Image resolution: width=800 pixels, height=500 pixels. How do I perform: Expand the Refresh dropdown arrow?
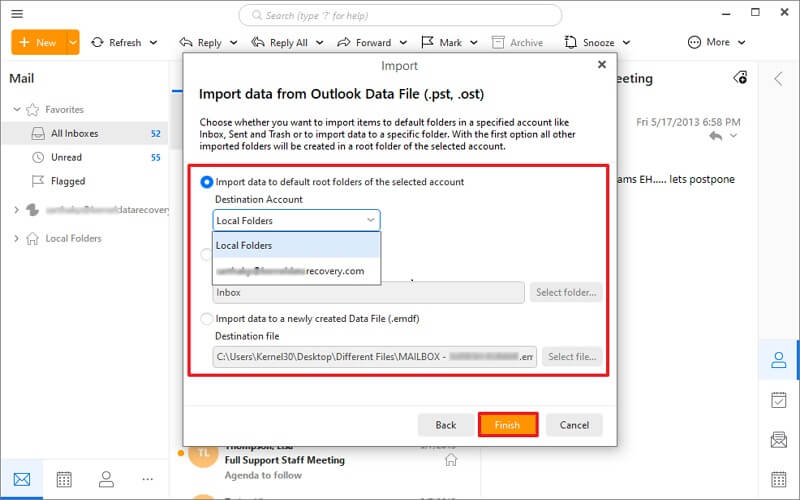pyautogui.click(x=154, y=42)
